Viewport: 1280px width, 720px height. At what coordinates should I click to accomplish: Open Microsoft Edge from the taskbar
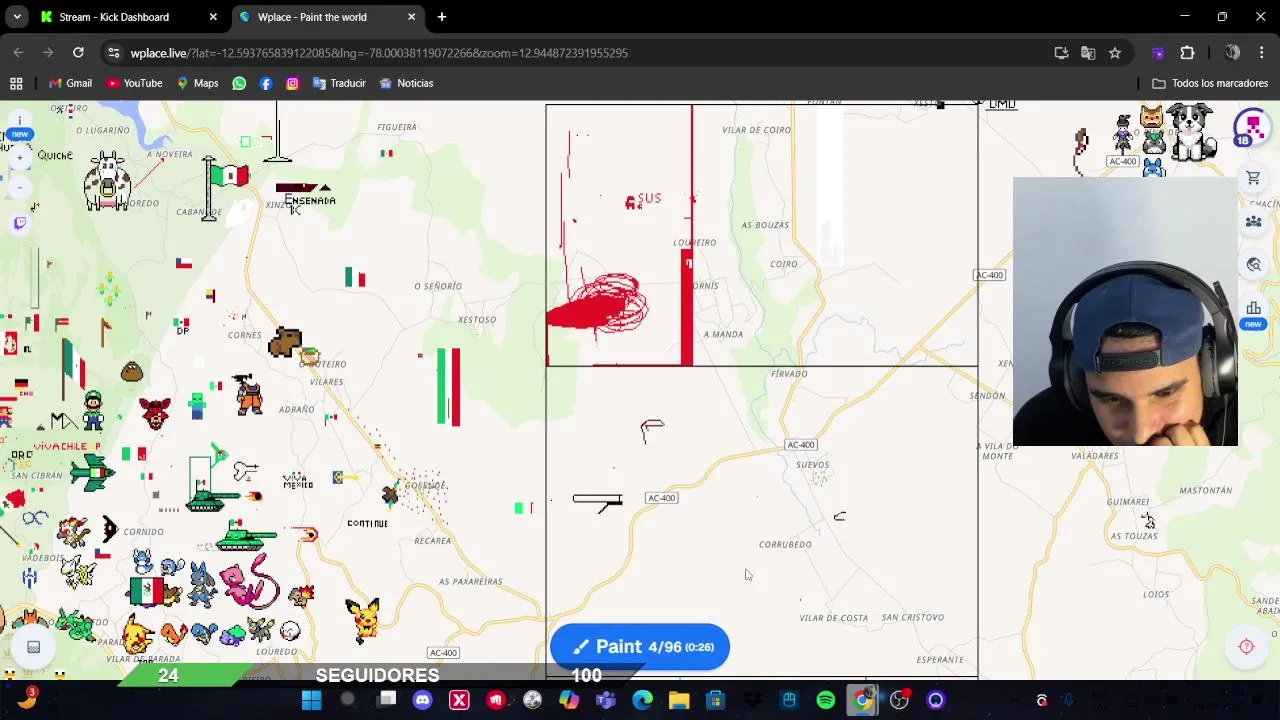[642, 700]
